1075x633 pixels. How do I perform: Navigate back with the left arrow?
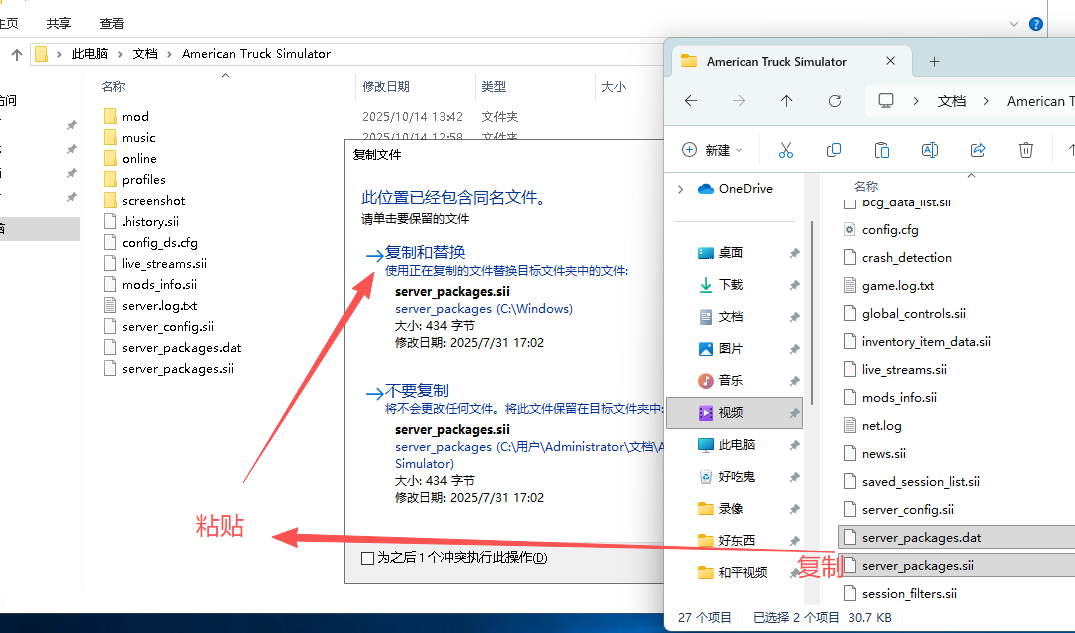pyautogui.click(x=691, y=101)
